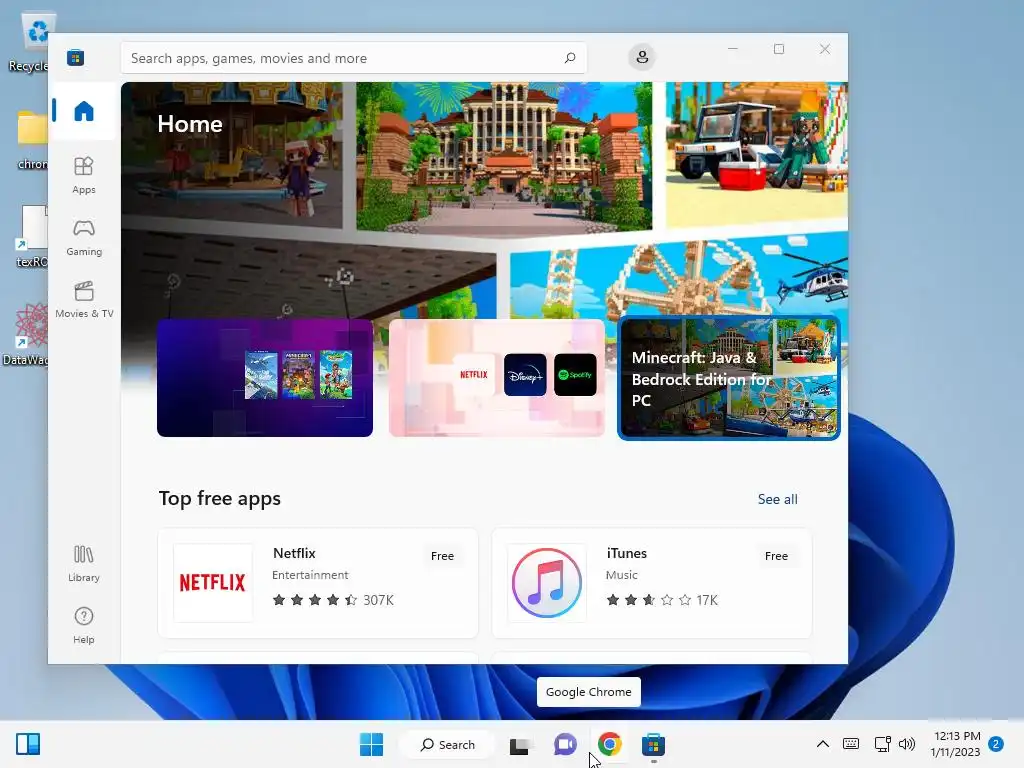Select the chrome folder on desktop

pos(31,139)
